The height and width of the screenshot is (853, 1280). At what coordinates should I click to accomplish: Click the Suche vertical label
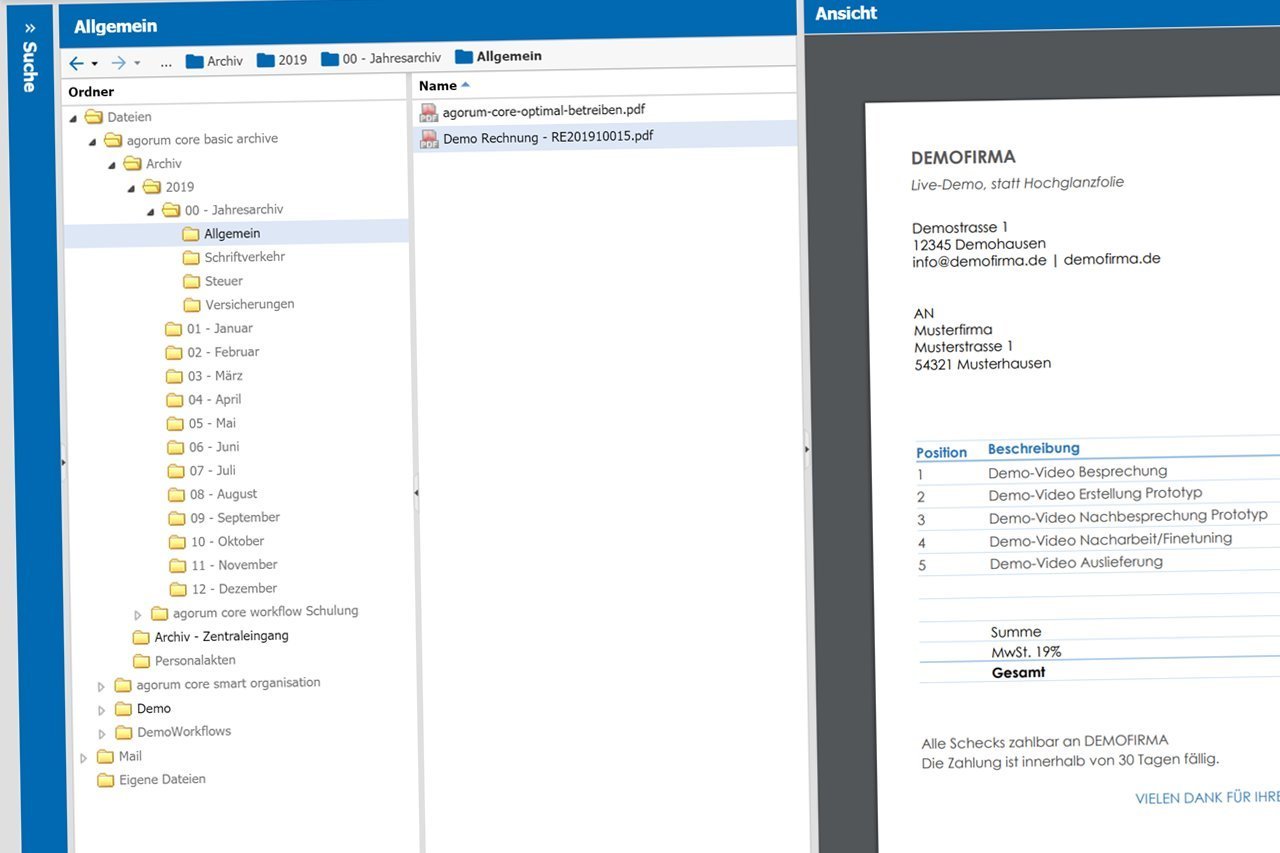click(30, 67)
